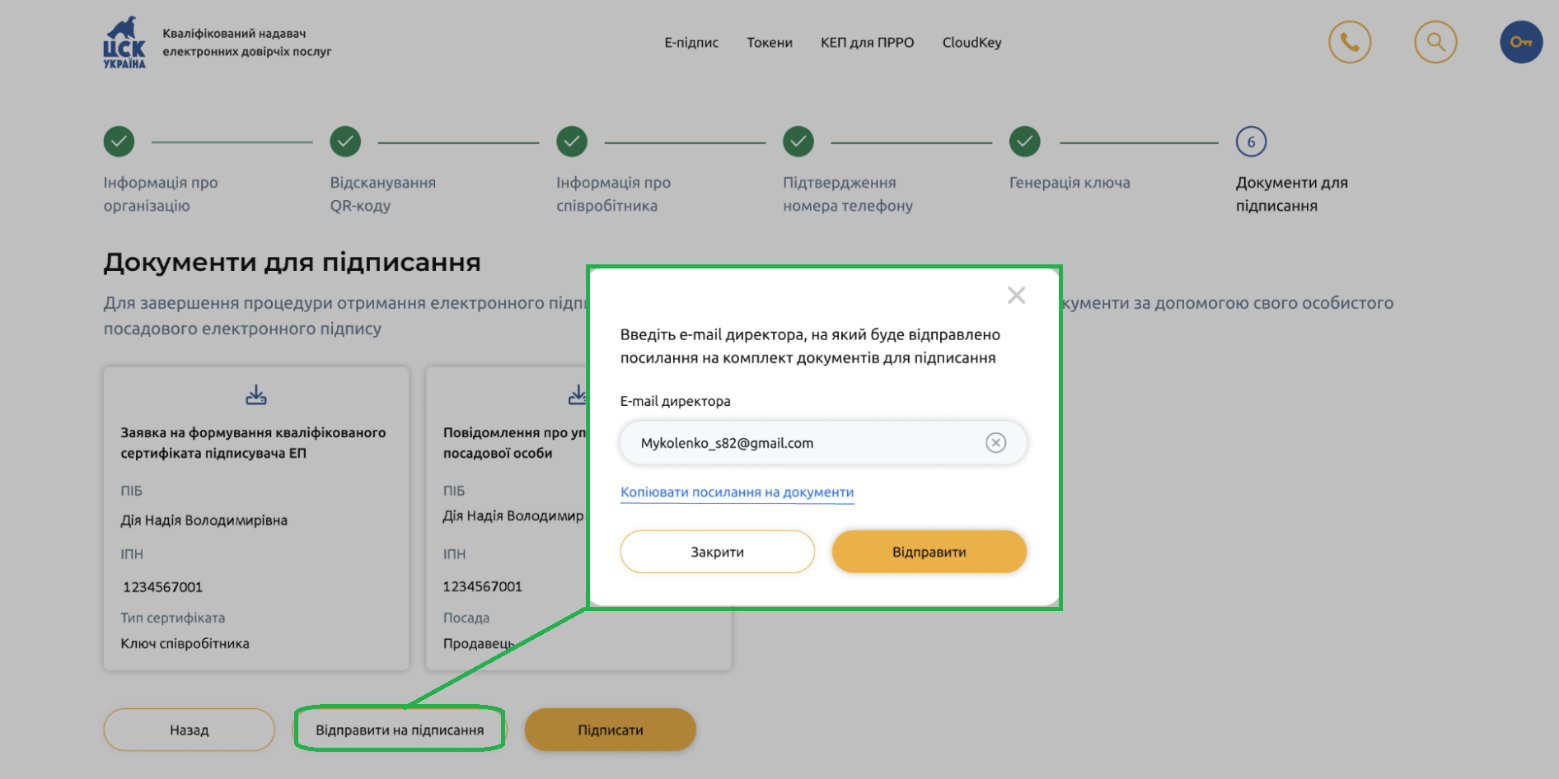
Task: Go to the QR-code scanning step checkmark
Action: click(345, 141)
